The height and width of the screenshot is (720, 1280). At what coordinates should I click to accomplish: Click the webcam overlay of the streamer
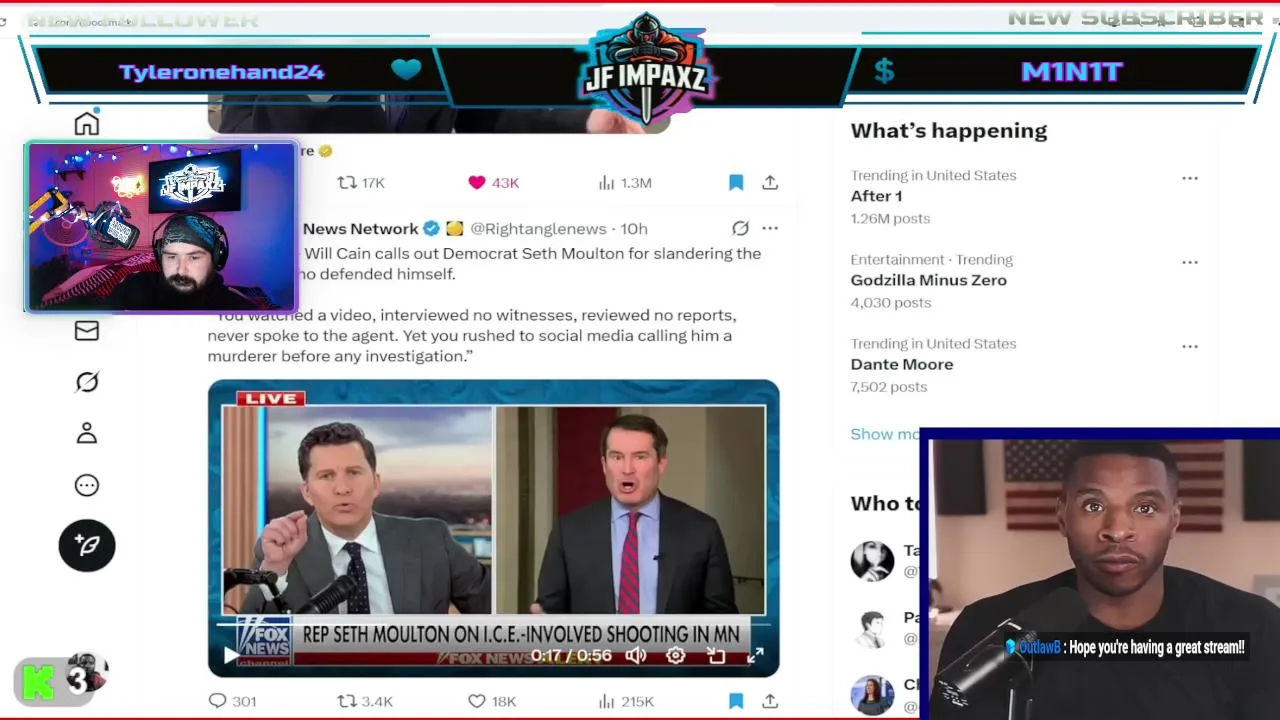pyautogui.click(x=161, y=227)
